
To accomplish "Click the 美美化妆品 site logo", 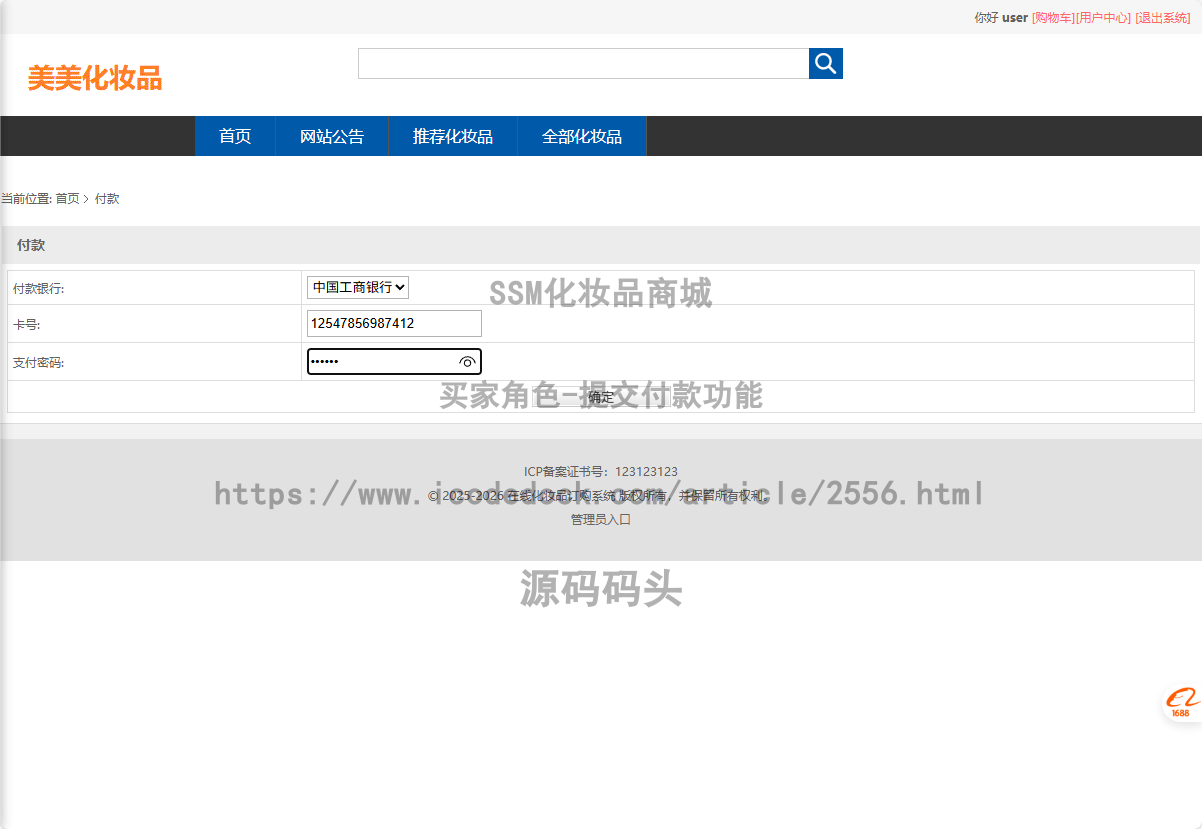I will pos(95,78).
